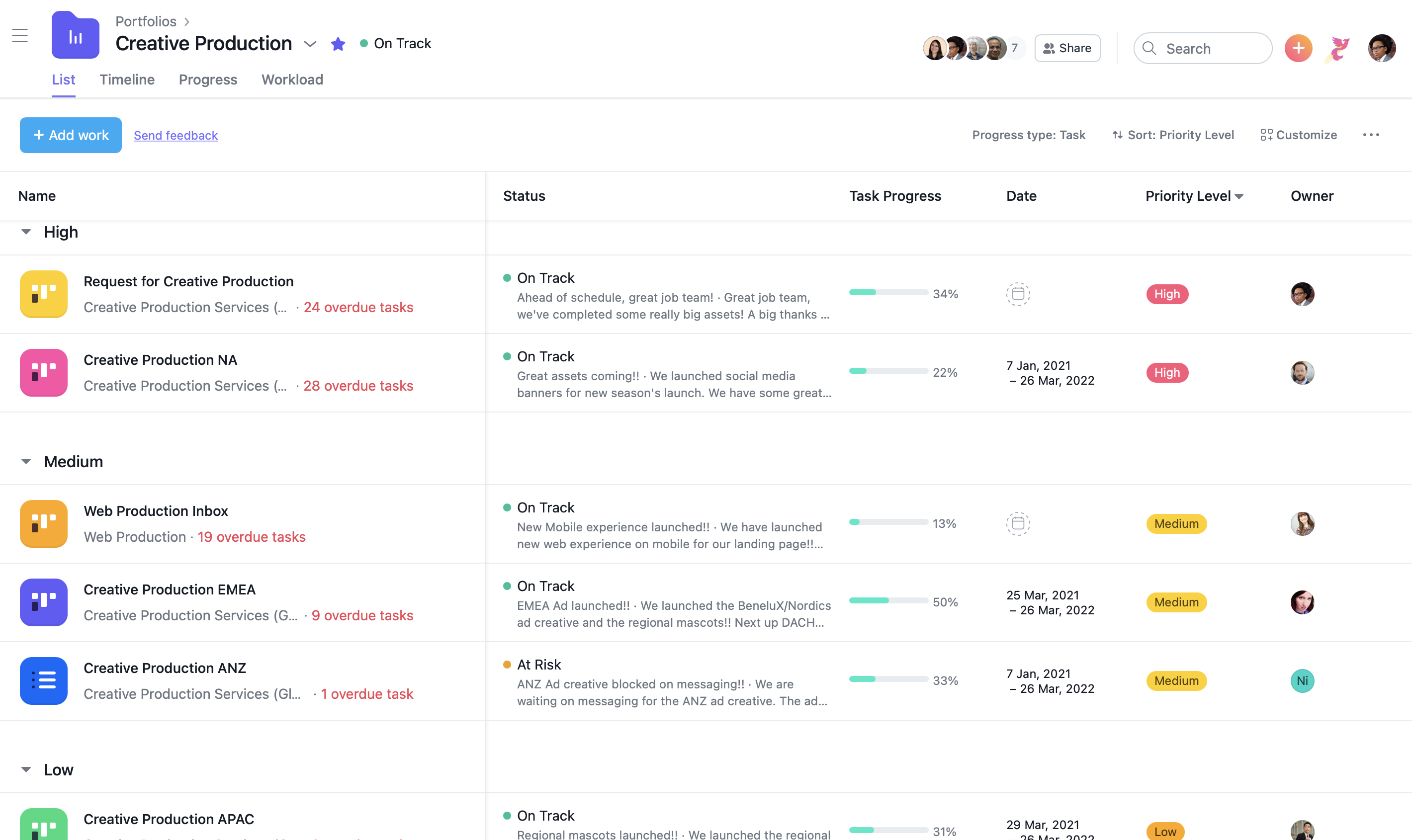The width and height of the screenshot is (1412, 840).
Task: Open the portfolio switcher chevron
Action: pyautogui.click(x=310, y=44)
